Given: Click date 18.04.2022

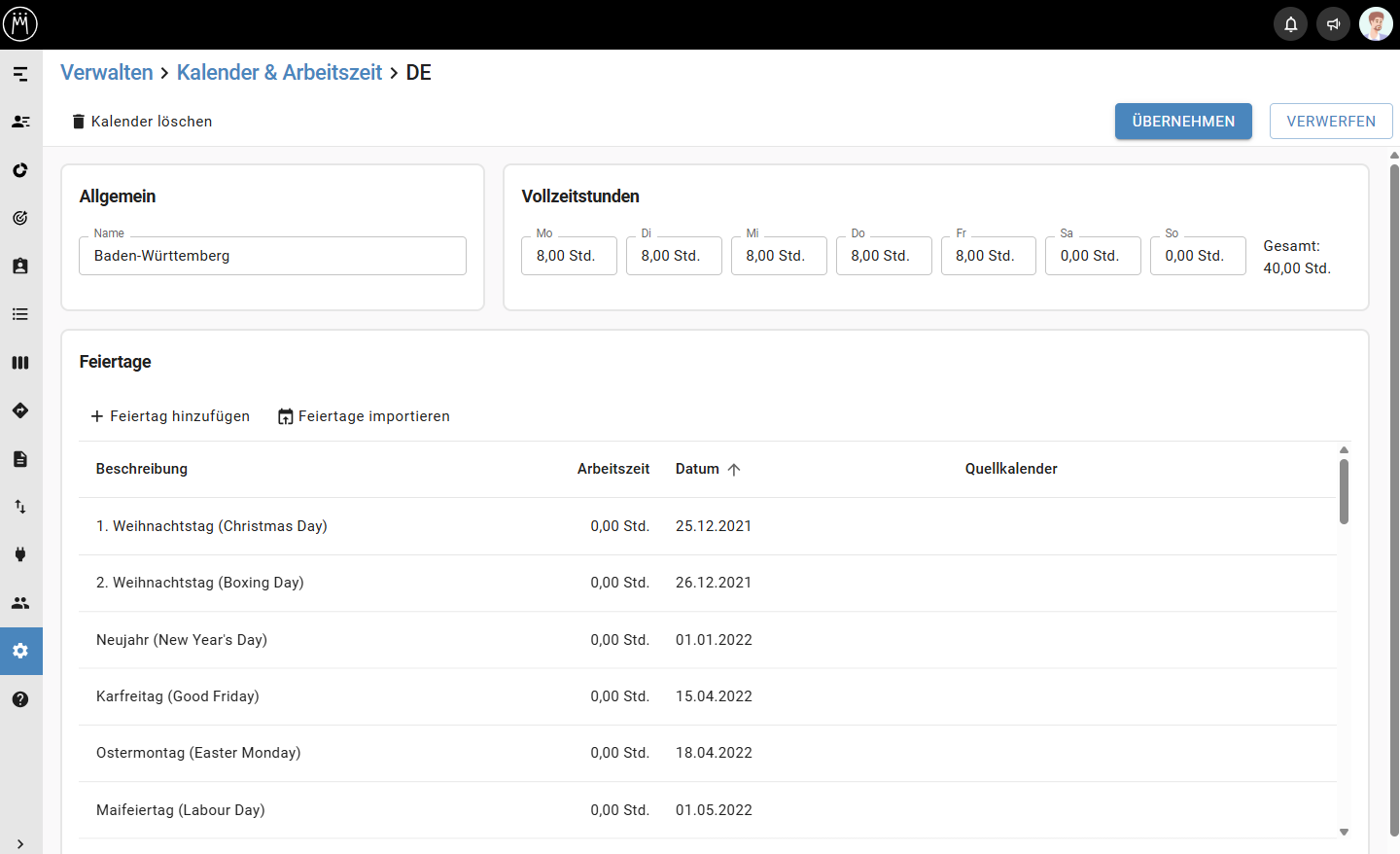Looking at the screenshot, I should (x=714, y=753).
